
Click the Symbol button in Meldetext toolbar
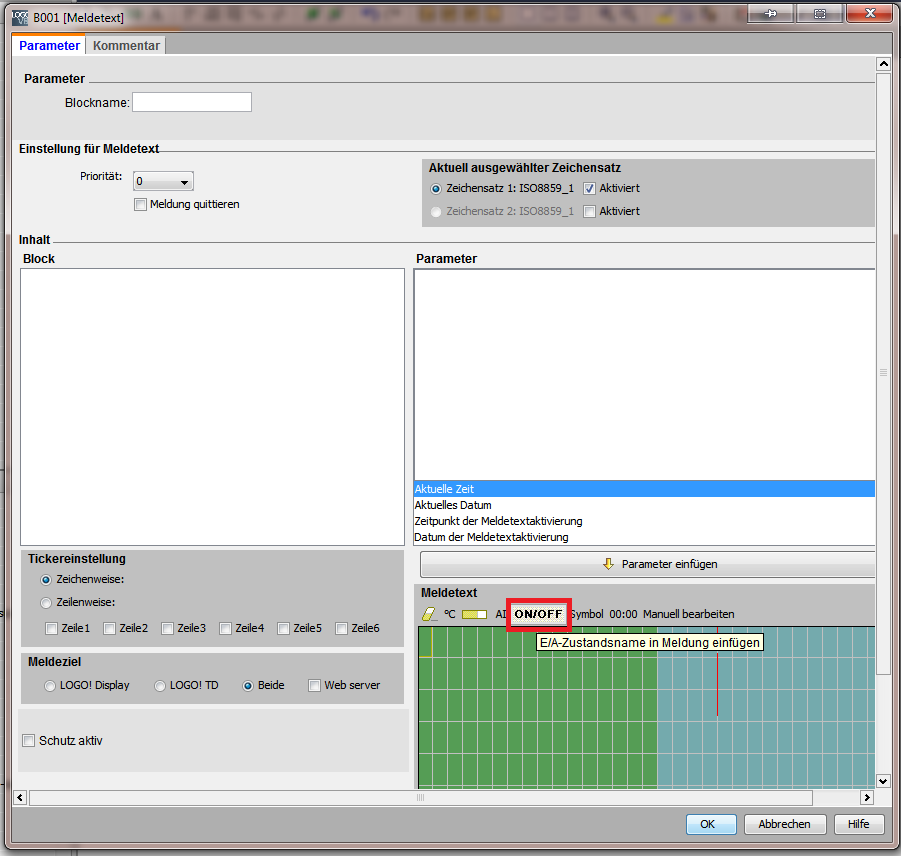[587, 613]
